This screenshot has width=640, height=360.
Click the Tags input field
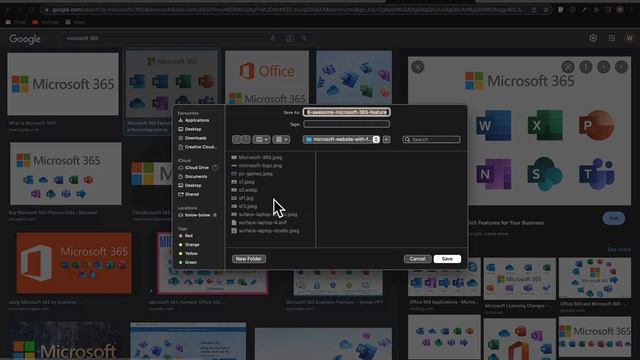click(x=346, y=124)
